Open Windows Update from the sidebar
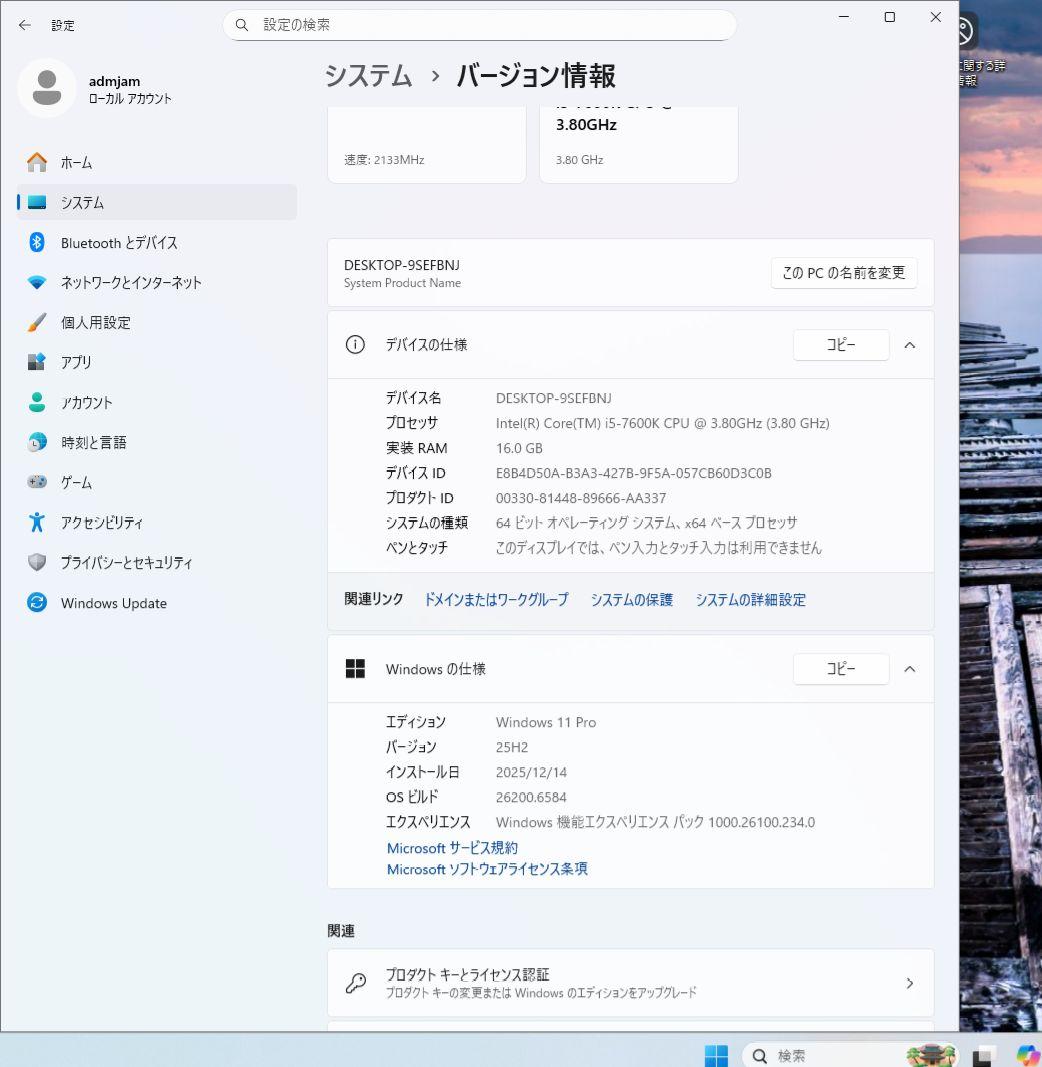1042x1067 pixels. tap(112, 602)
